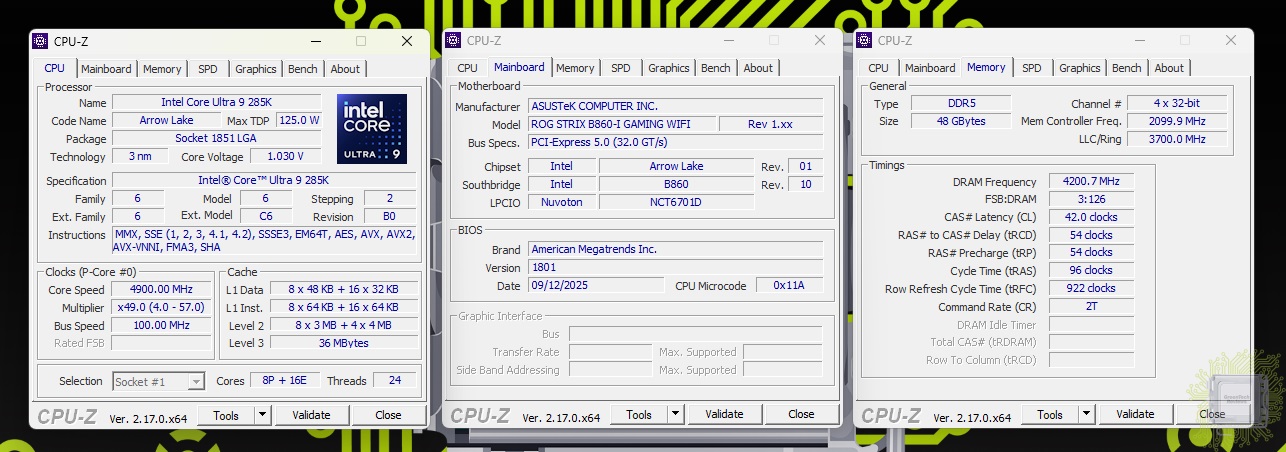Expand the Tools dropdown arrow in the Mainboard window
The height and width of the screenshot is (452, 1286).
pyautogui.click(x=675, y=414)
